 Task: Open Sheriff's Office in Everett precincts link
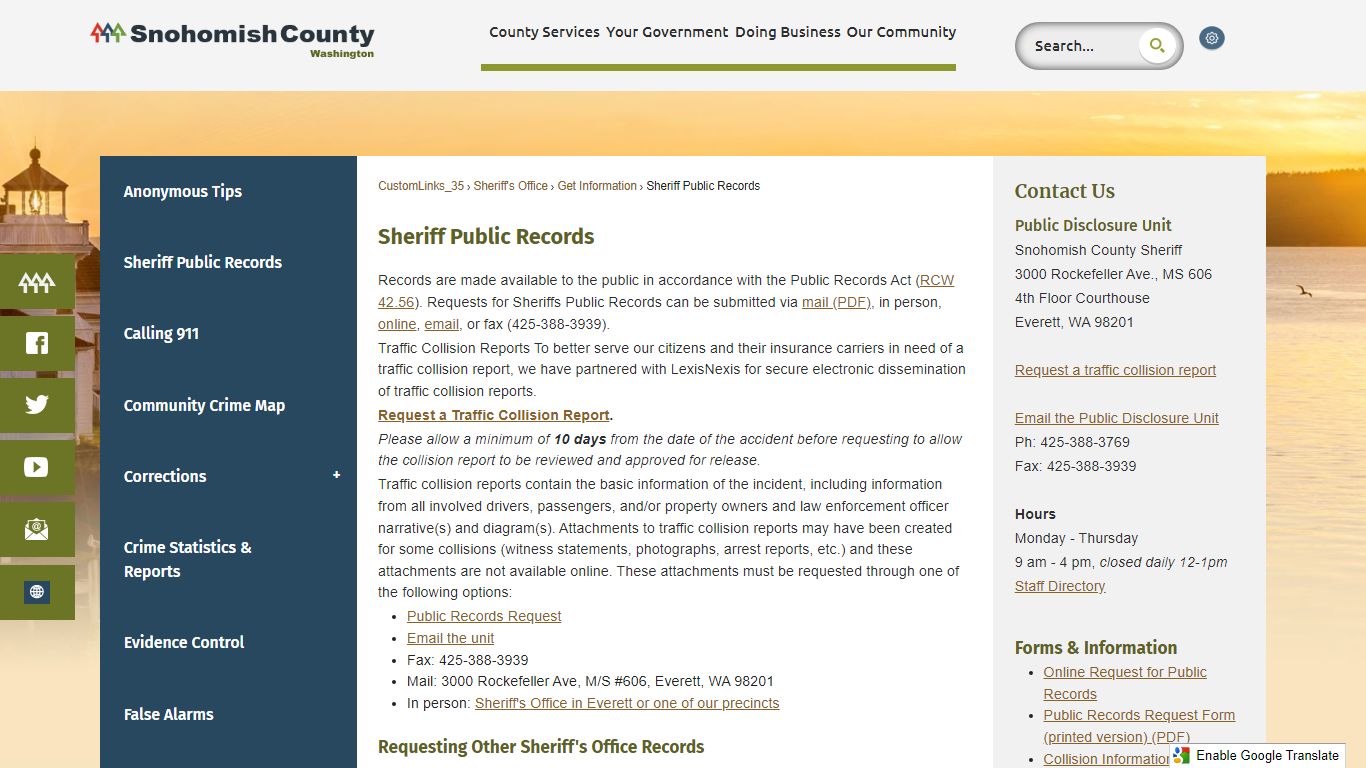(x=627, y=703)
